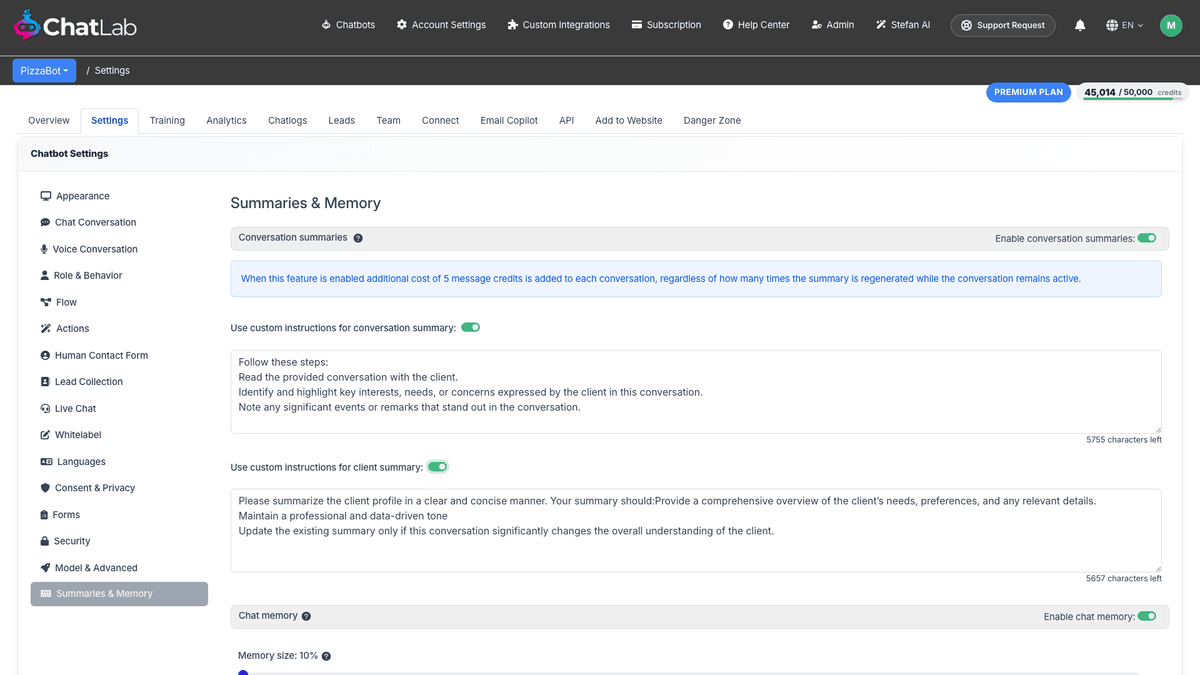Image resolution: width=1200 pixels, height=675 pixels.
Task: Toggle custom instructions for client summary
Action: tap(437, 467)
